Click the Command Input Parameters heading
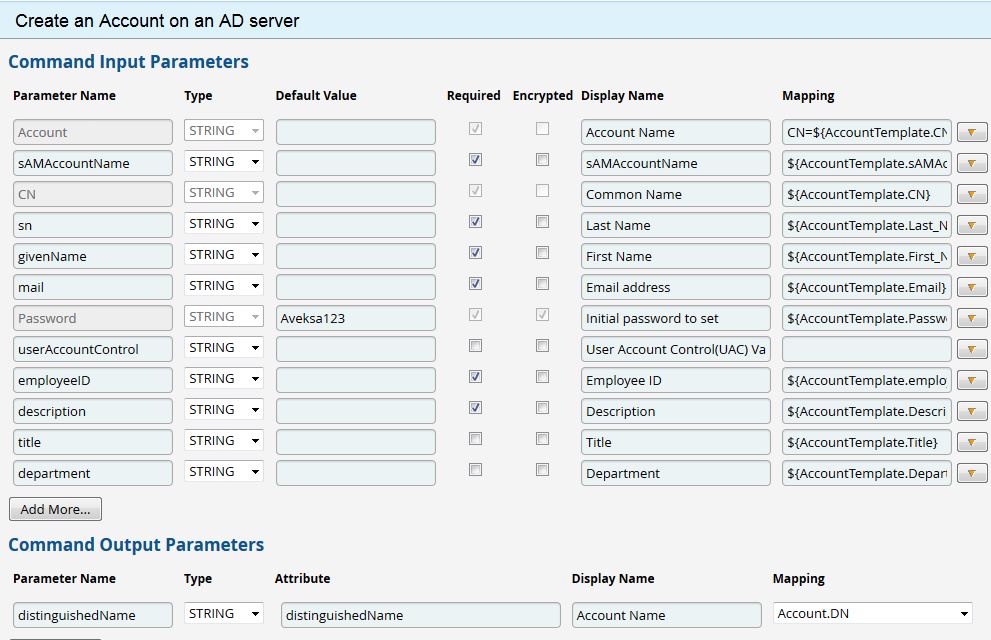Screen dimensions: 991x640 128,61
